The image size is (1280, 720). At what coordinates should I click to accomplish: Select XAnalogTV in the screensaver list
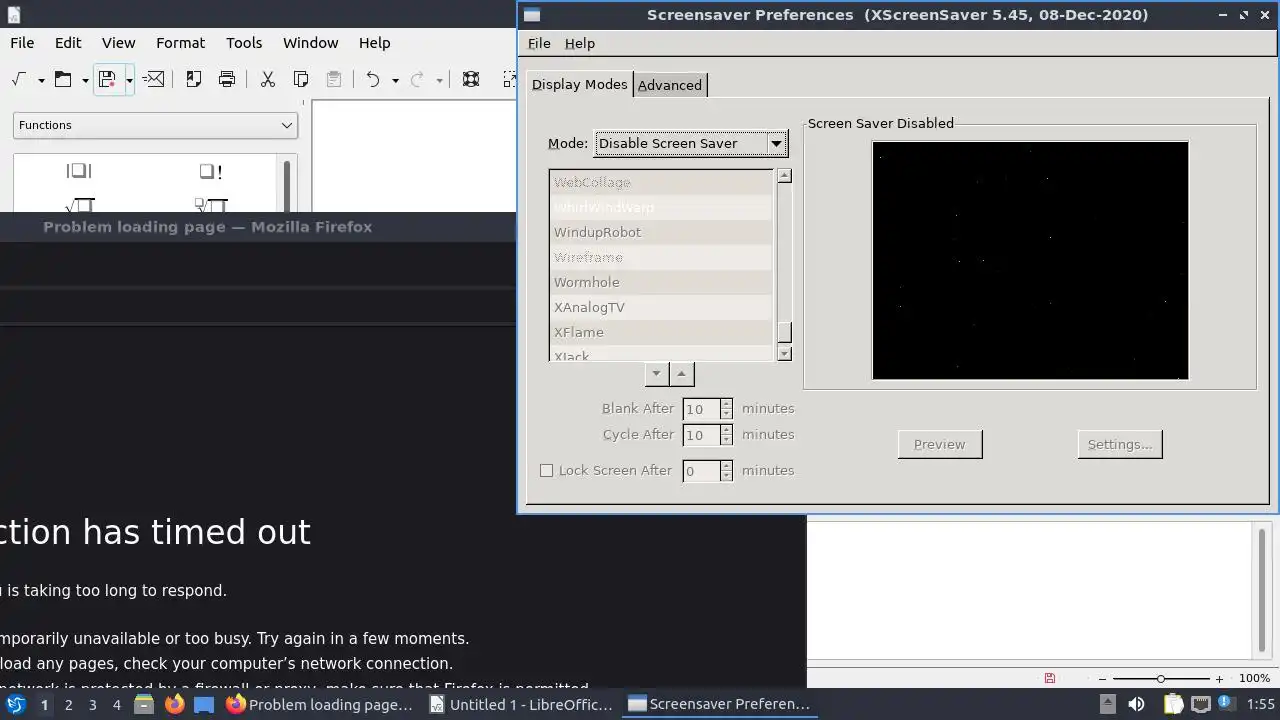click(661, 307)
